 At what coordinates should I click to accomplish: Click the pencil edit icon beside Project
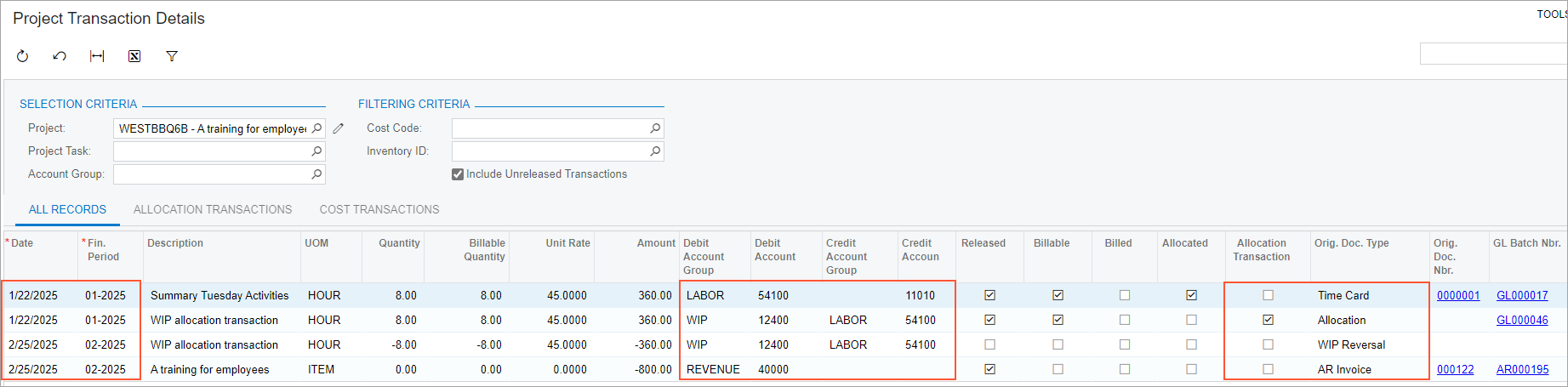tap(339, 128)
